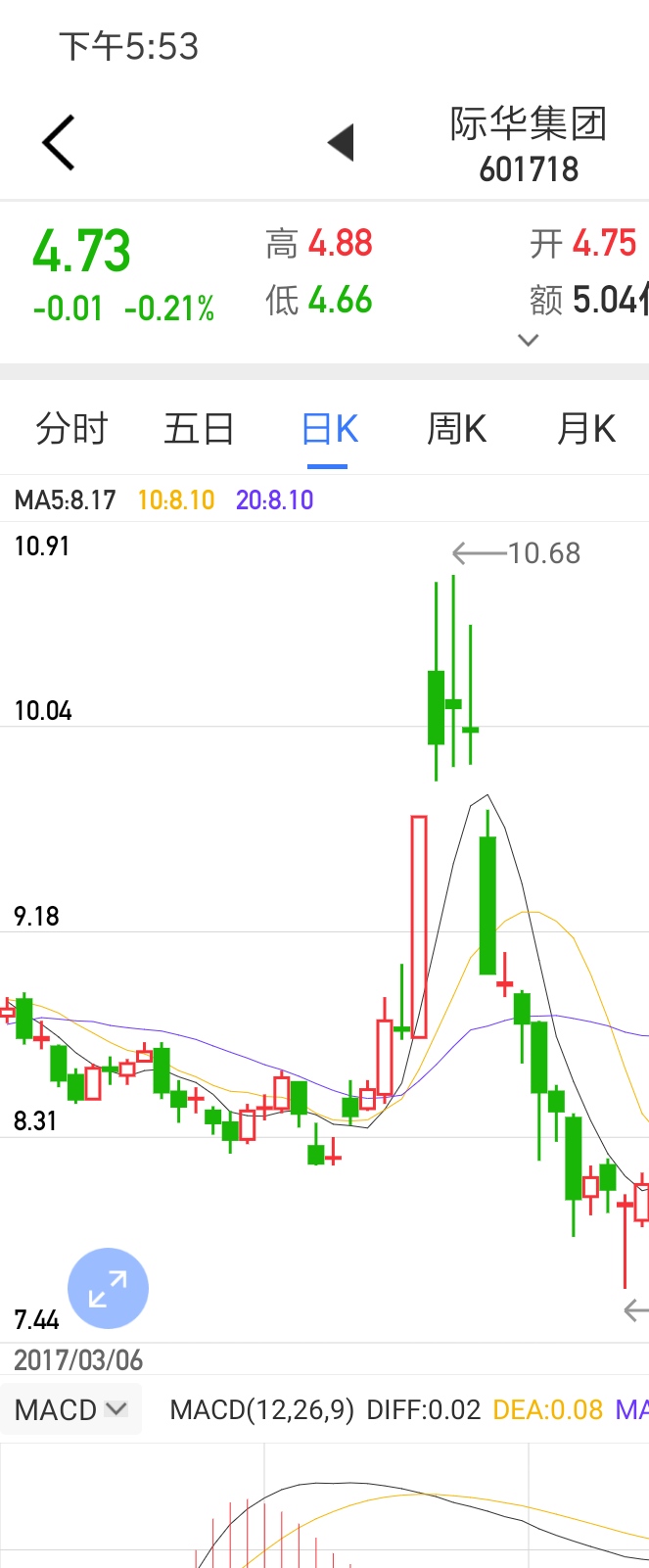
Task: Open the MACD indicator dropdown
Action: tap(71, 1410)
